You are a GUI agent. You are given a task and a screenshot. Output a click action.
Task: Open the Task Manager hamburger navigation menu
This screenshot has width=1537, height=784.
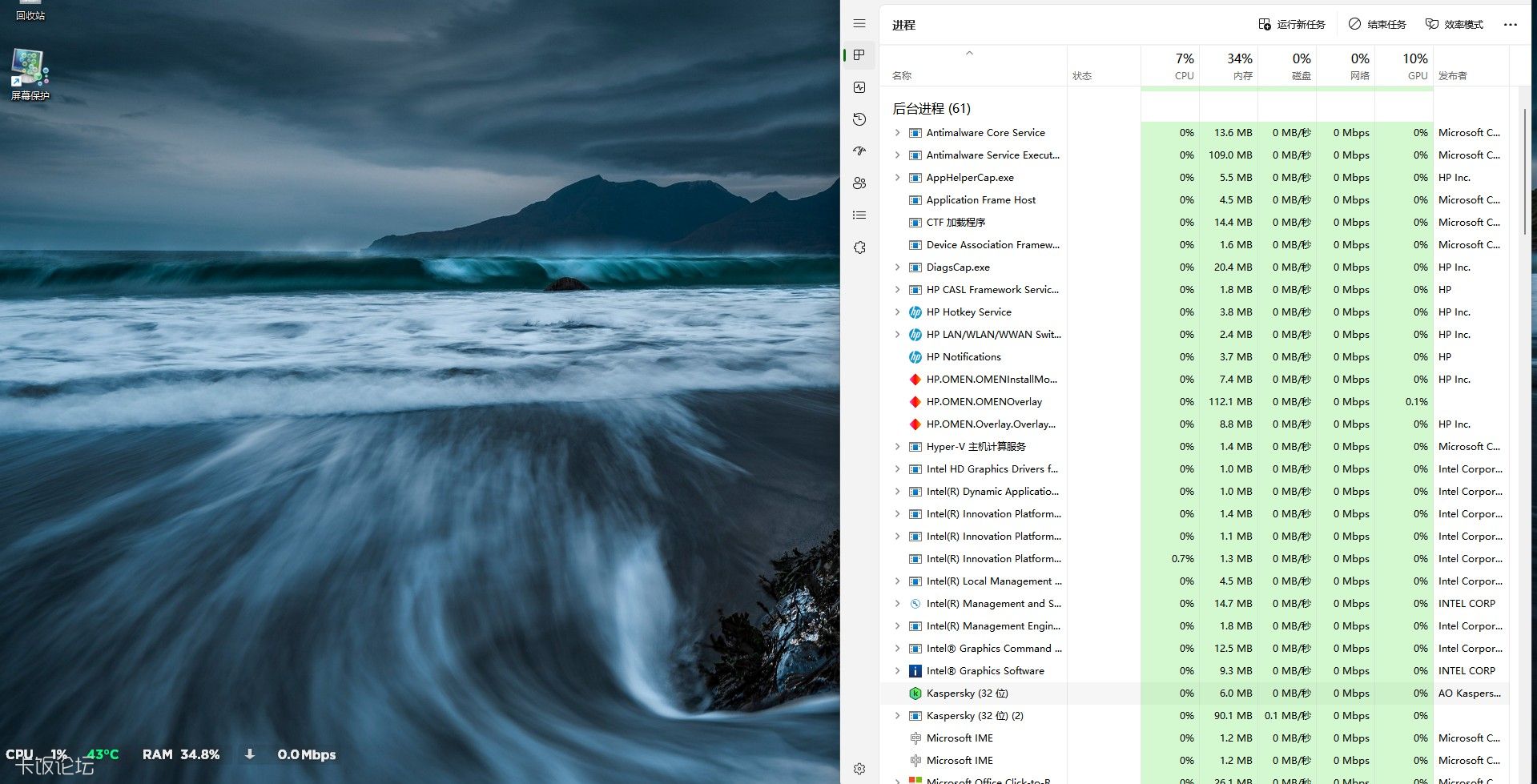(859, 24)
